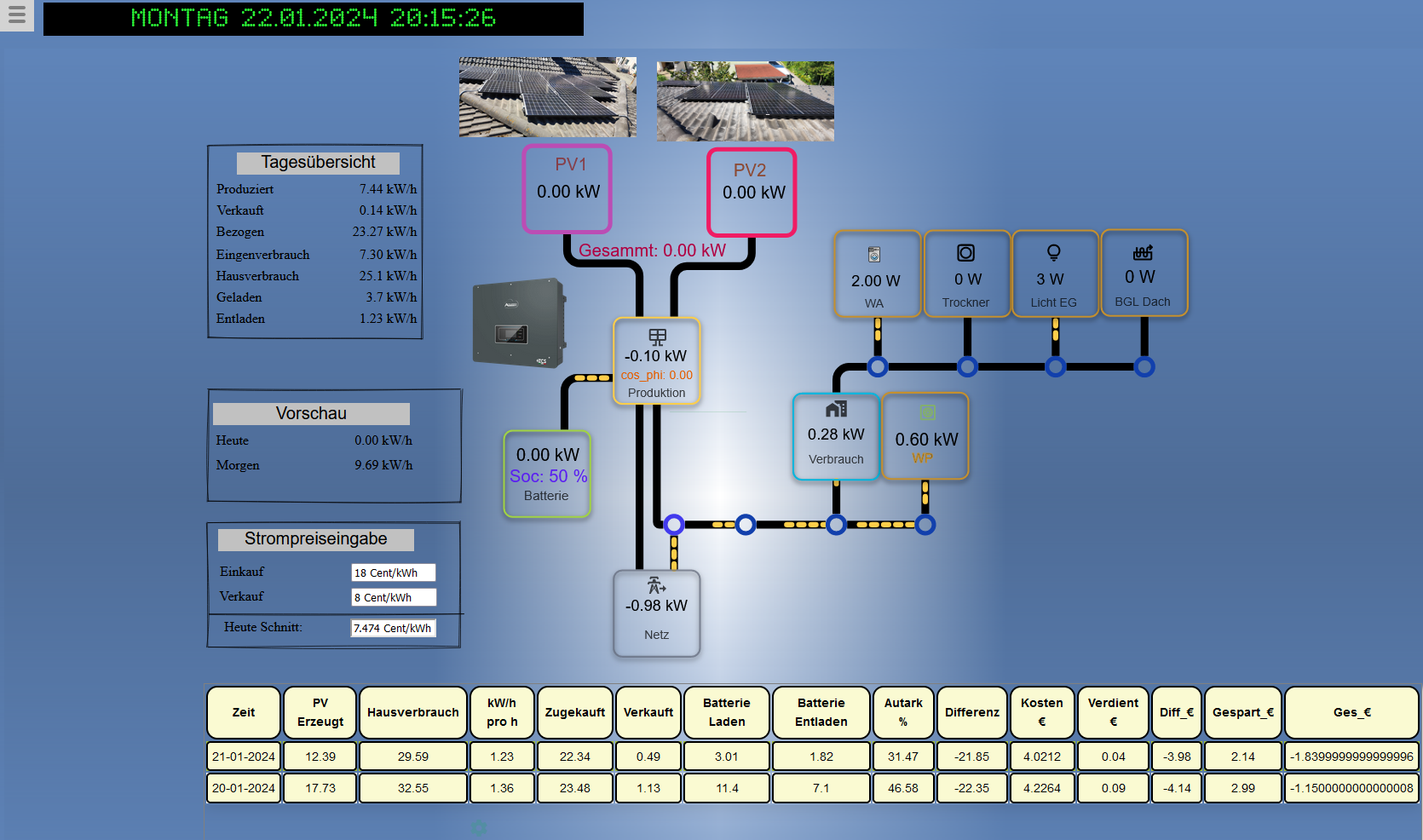Viewport: 1423px width, 840px height.
Task: Click the house icon in Verbrauch tile
Action: (x=836, y=409)
